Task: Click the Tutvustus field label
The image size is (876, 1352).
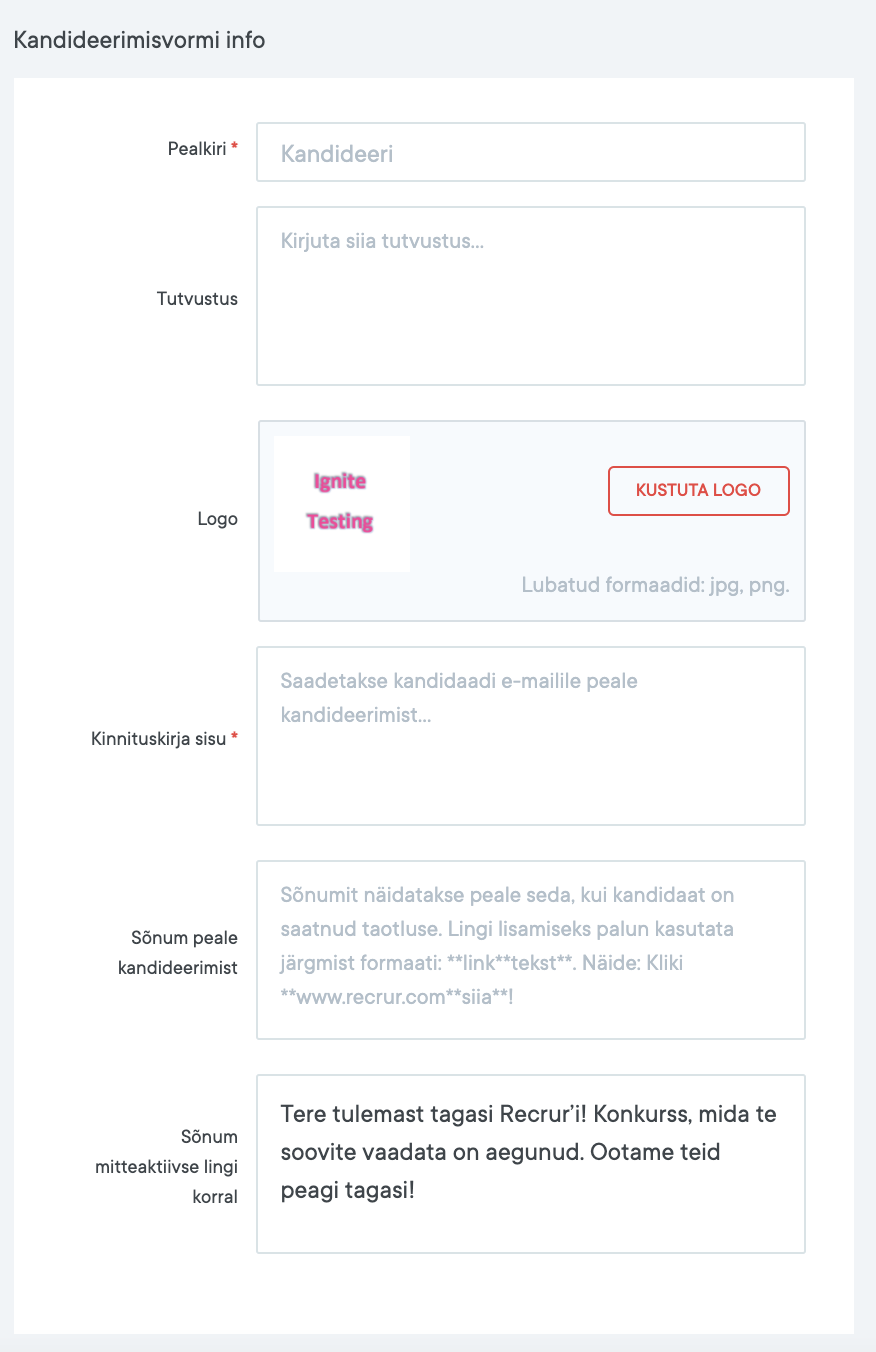Action: point(197,299)
